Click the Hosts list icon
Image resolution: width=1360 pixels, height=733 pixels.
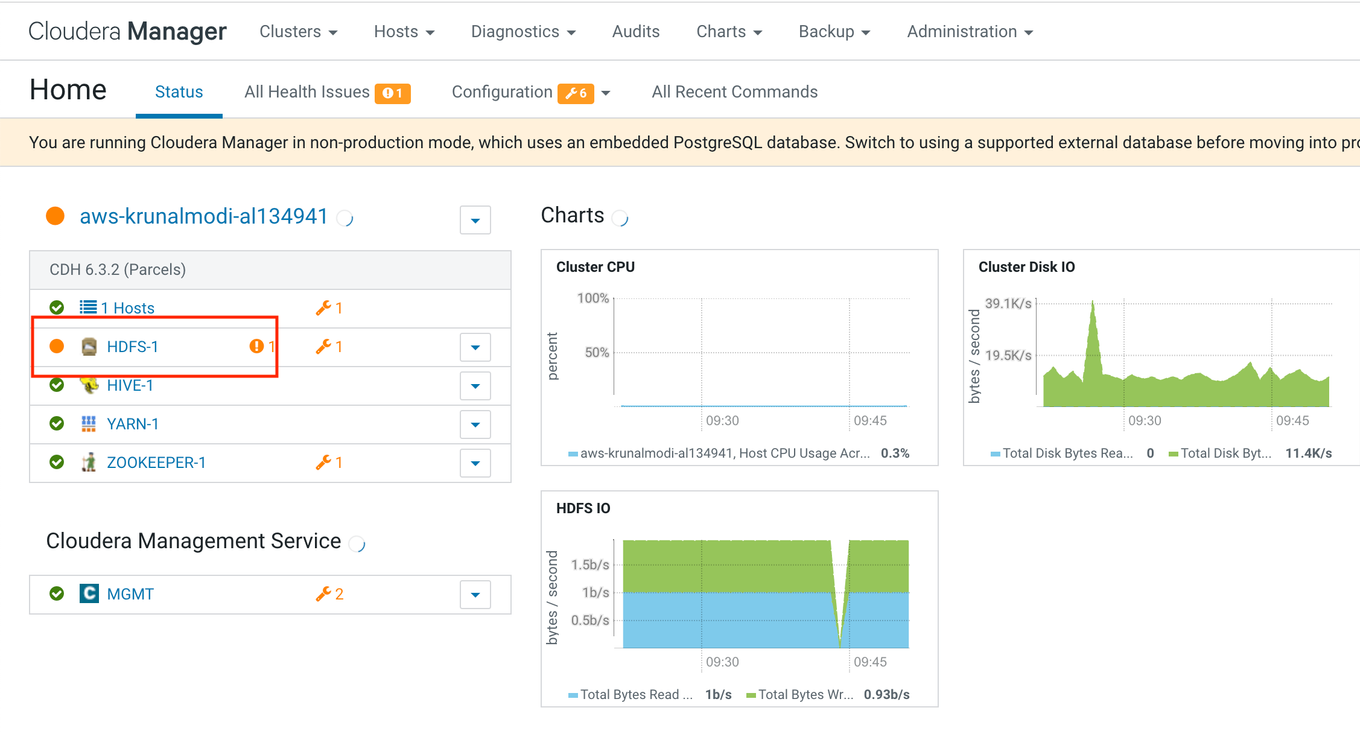coord(88,308)
